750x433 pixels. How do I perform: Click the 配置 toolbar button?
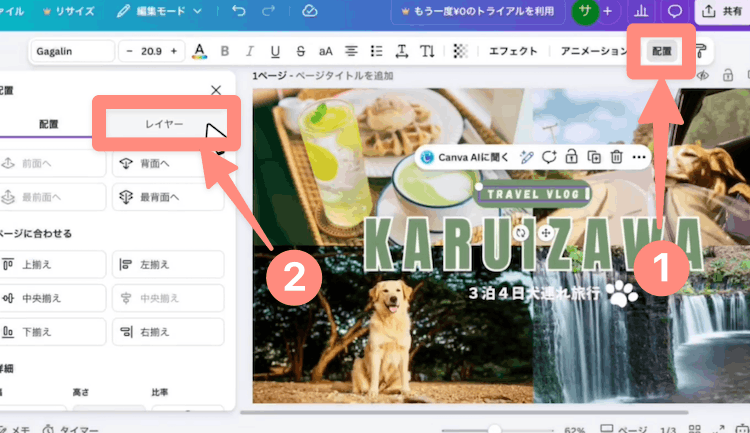(x=662, y=51)
